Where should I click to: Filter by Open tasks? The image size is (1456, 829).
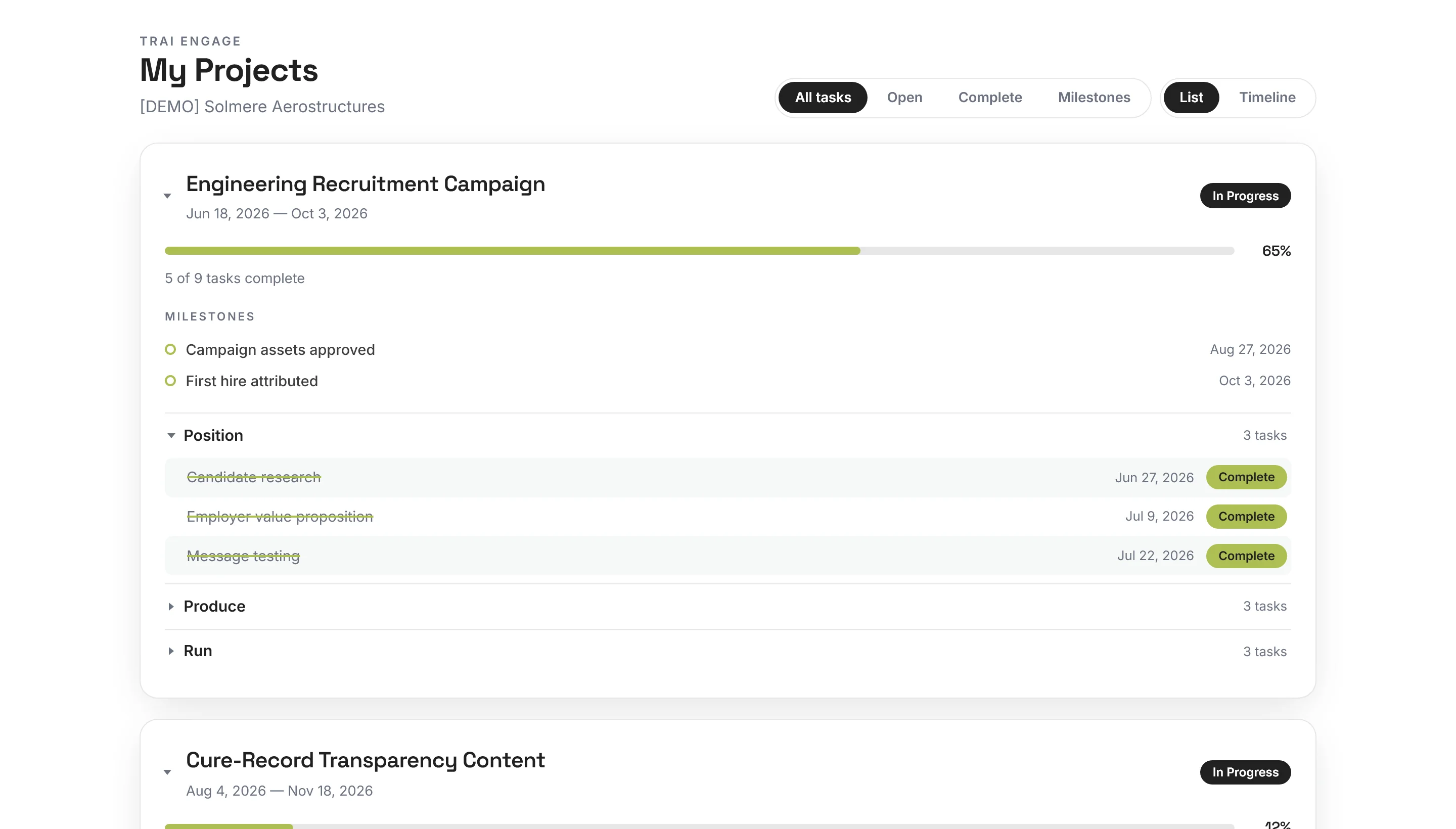[x=904, y=98]
